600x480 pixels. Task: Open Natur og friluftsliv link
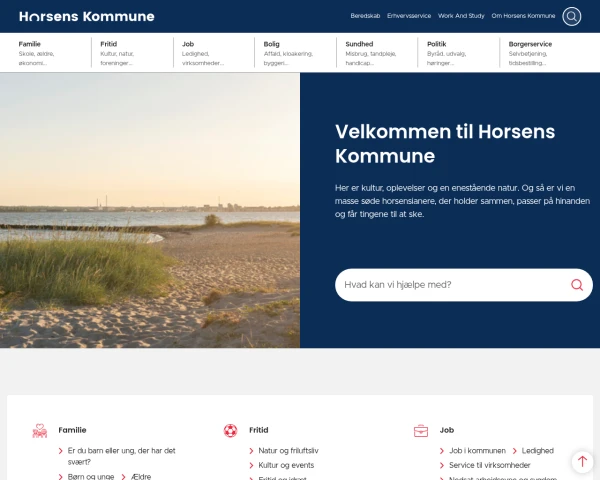288,451
